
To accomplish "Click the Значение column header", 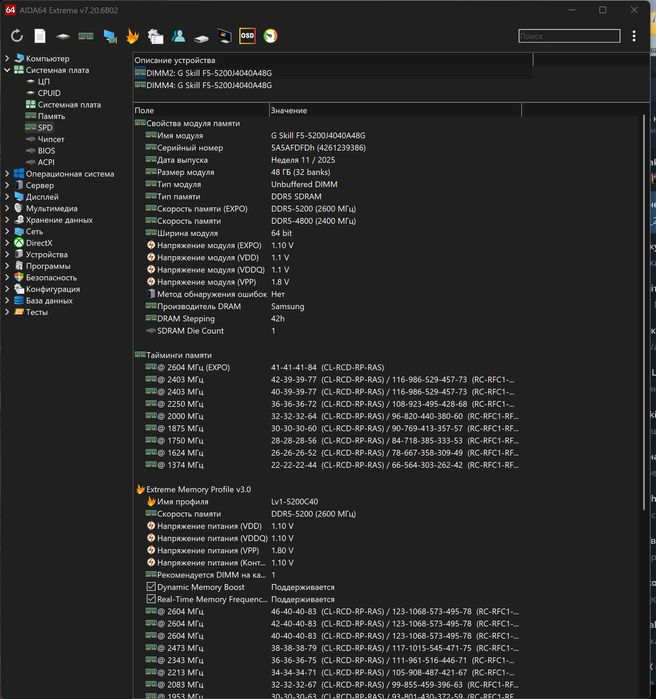I will pyautogui.click(x=288, y=110).
